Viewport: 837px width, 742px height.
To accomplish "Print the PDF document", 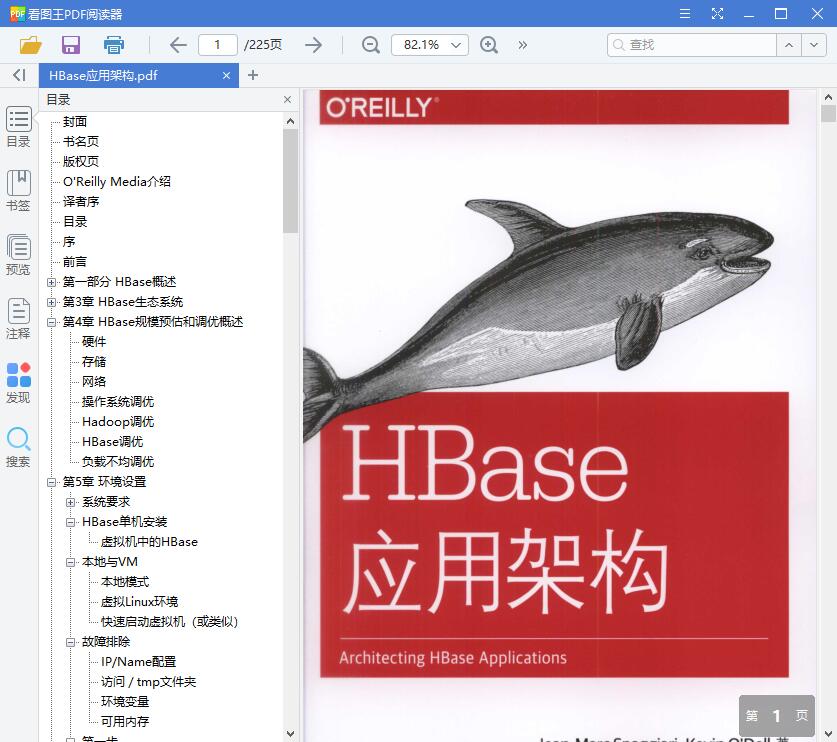I will point(114,45).
